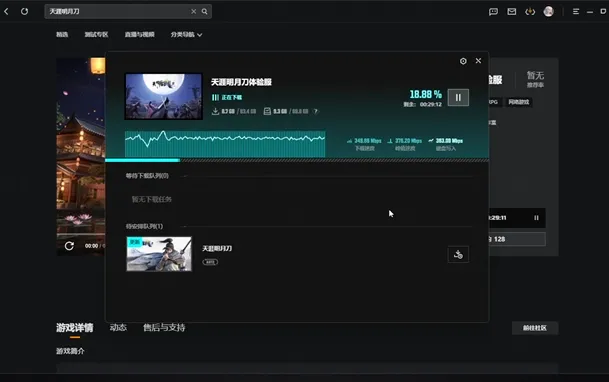Screen dimensions: 609x382
Task: Click the magnifier search icon
Action: point(204,11)
